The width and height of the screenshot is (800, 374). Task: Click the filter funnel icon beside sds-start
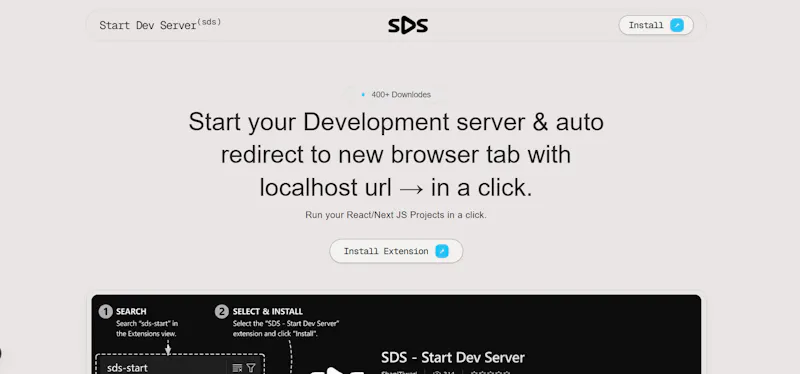[251, 368]
